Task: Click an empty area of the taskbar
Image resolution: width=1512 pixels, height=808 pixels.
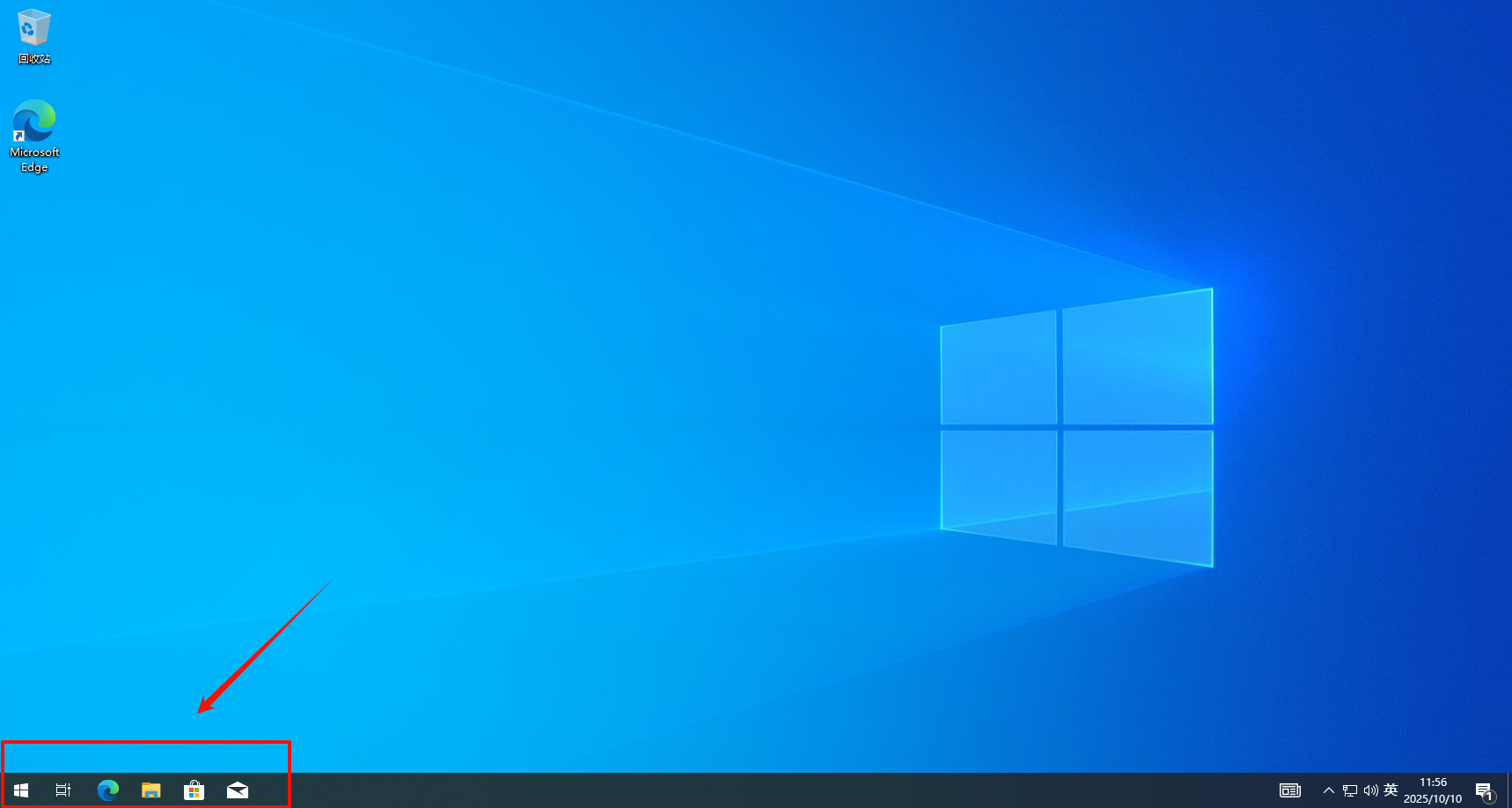Action: coord(704,790)
